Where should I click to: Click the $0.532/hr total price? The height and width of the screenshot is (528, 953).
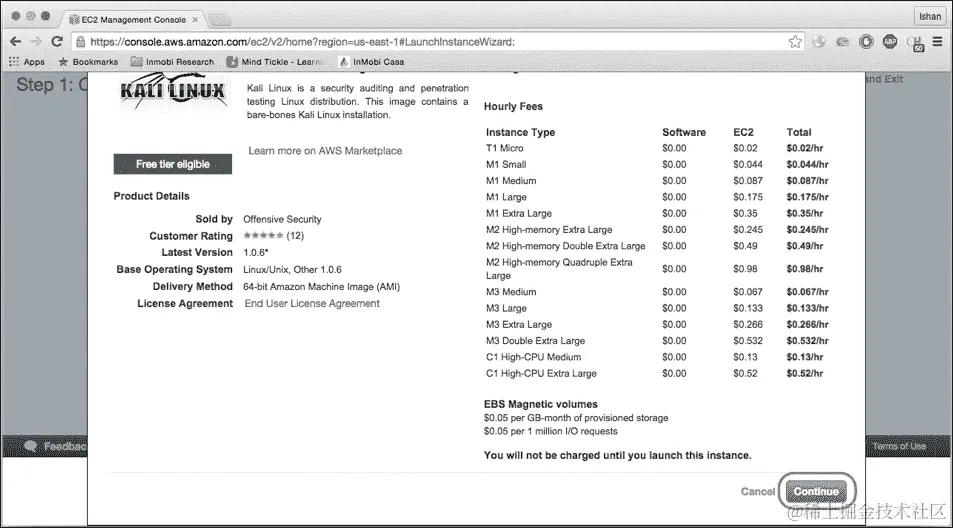[807, 341]
